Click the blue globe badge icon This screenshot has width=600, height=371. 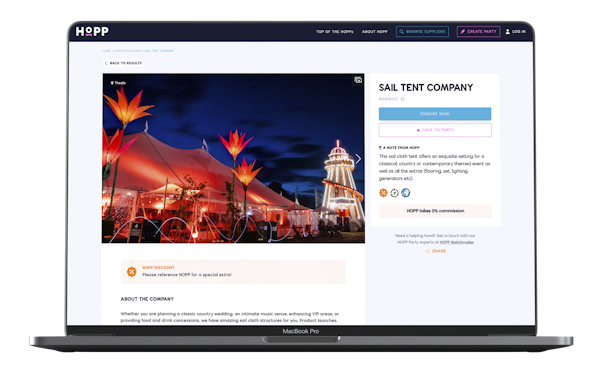406,193
